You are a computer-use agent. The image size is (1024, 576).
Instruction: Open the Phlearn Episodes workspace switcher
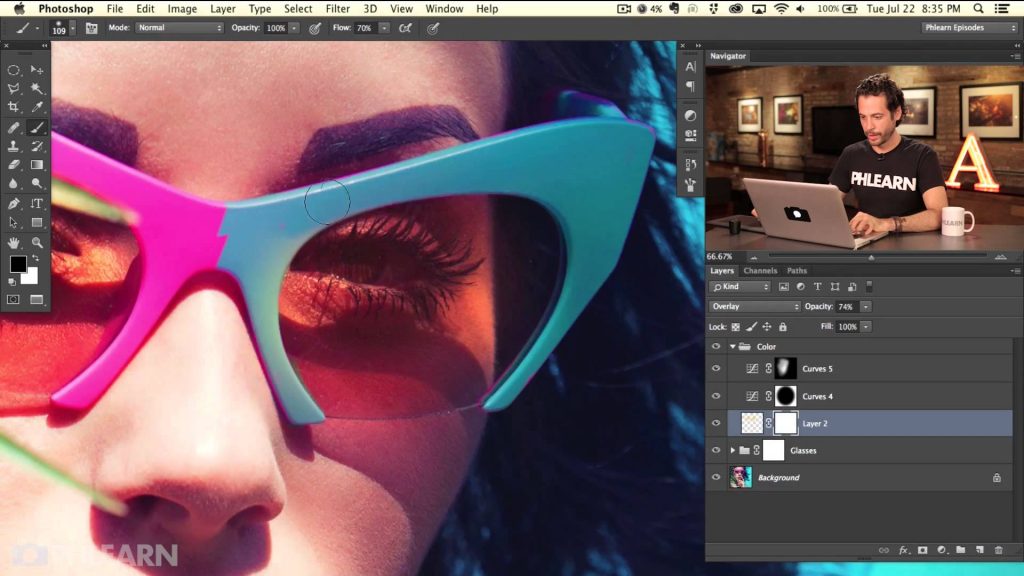(969, 28)
